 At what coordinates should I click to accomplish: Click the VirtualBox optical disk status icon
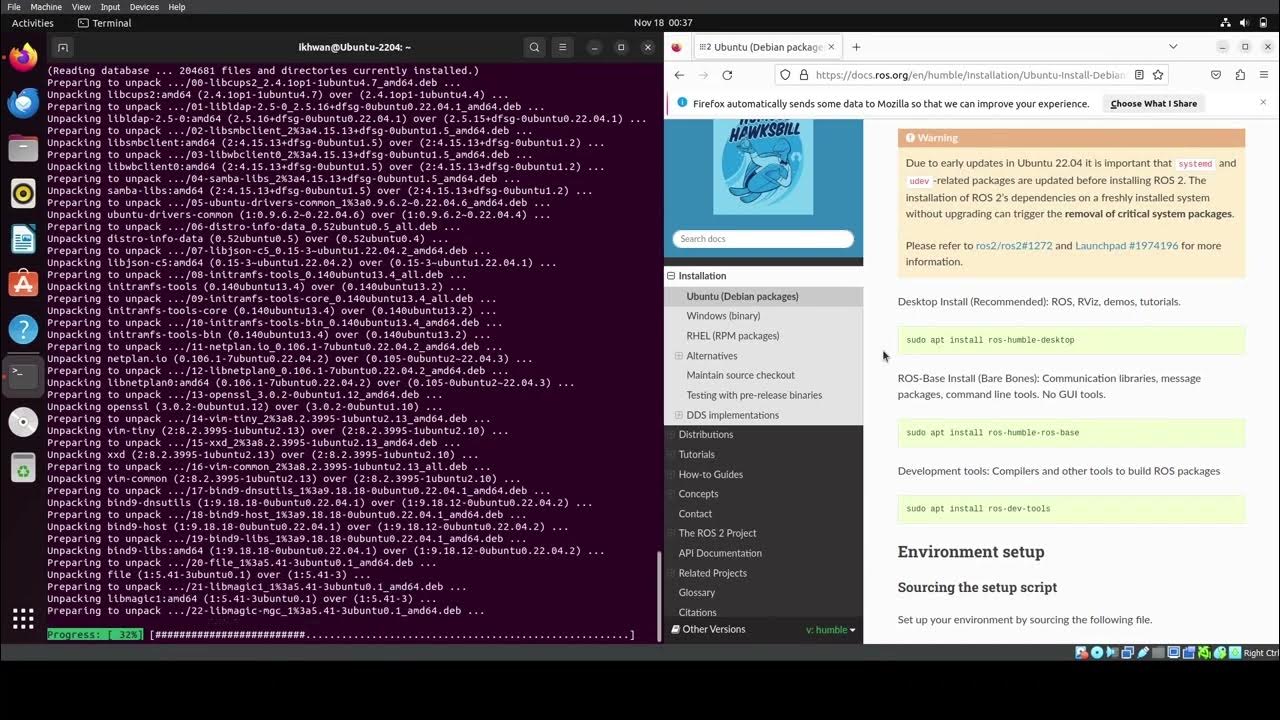point(1097,653)
